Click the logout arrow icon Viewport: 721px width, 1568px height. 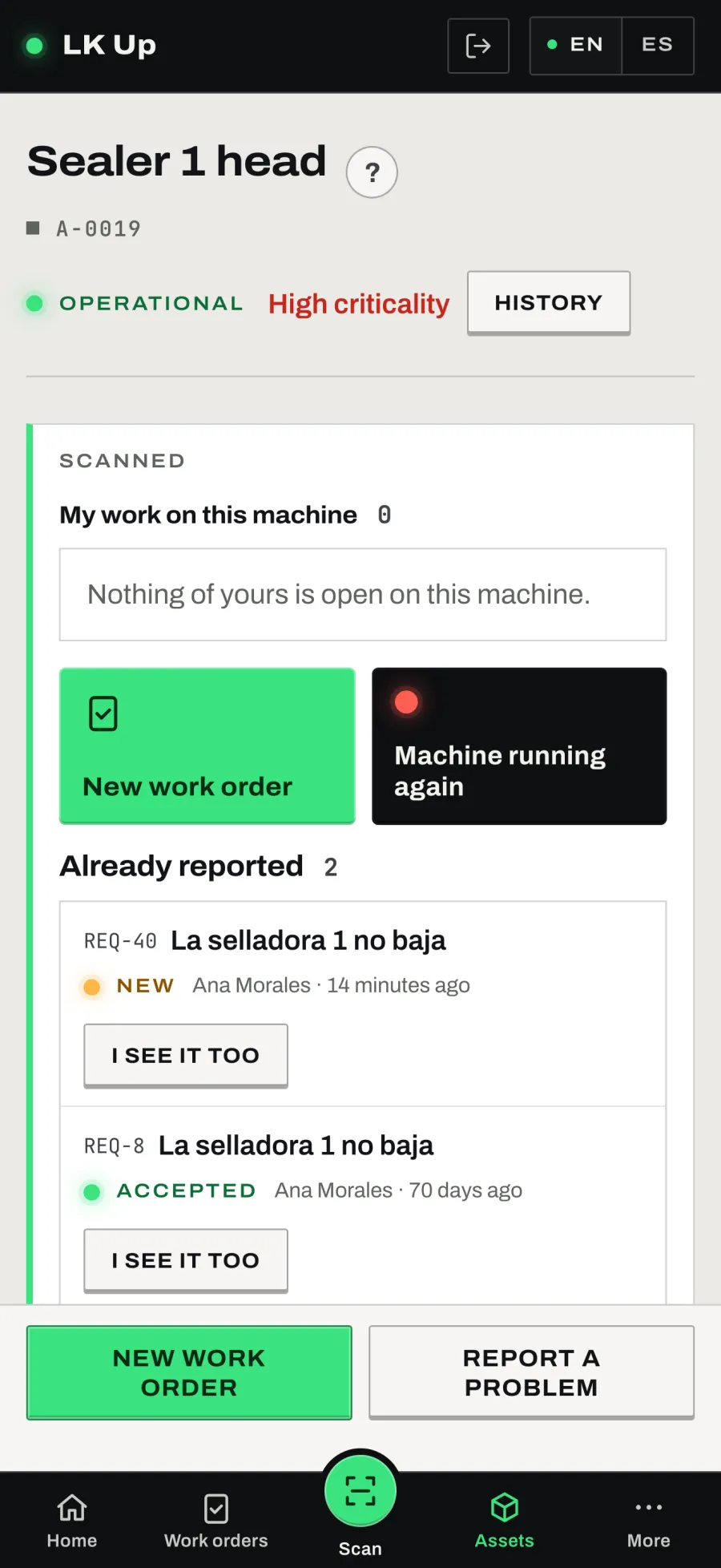point(478,46)
